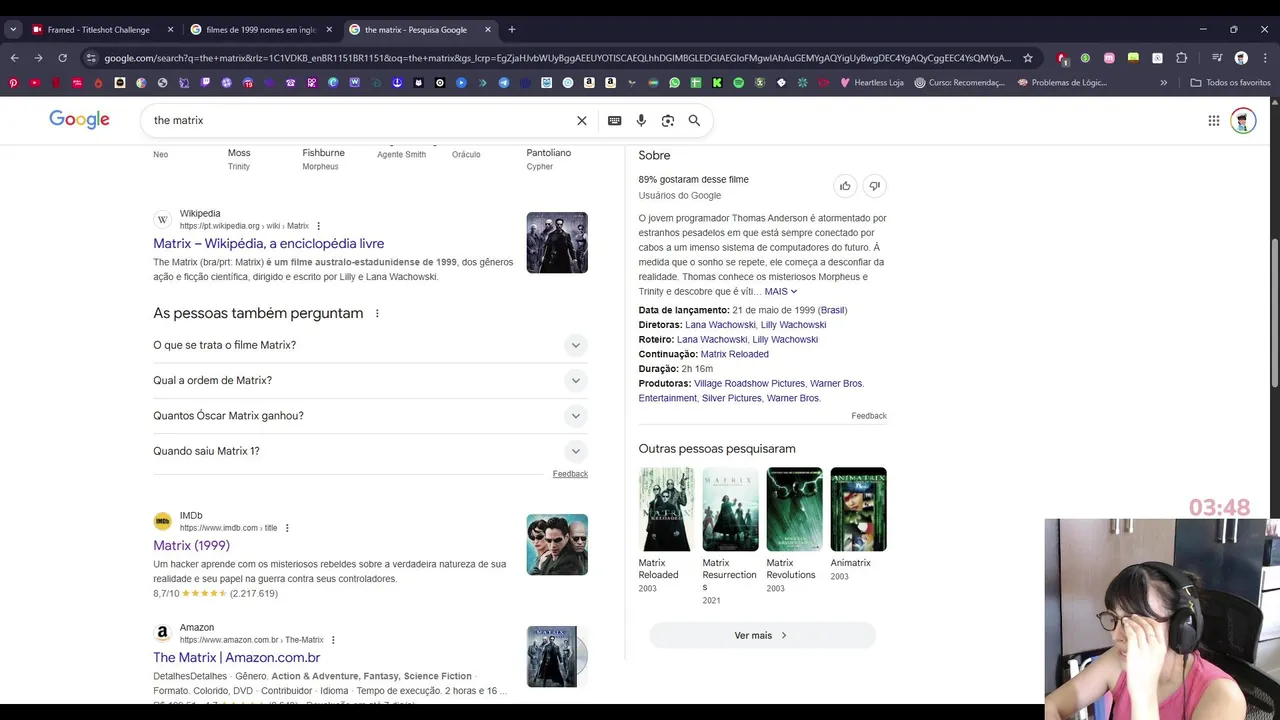Open the IMDb result thumbnail image

coord(557,544)
